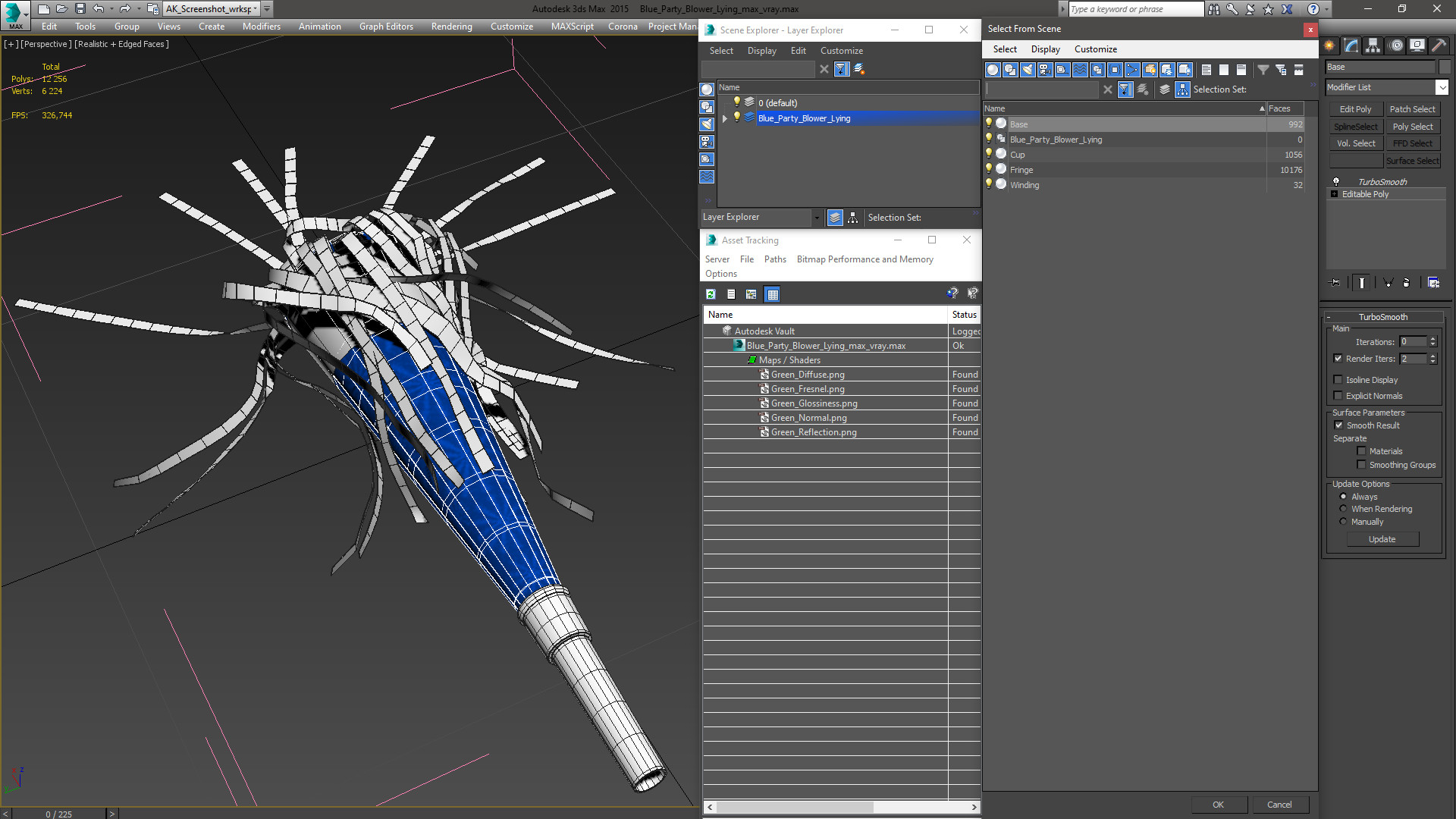Increase Iterations spinner value
Image resolution: width=1456 pixels, height=819 pixels.
pos(1433,339)
